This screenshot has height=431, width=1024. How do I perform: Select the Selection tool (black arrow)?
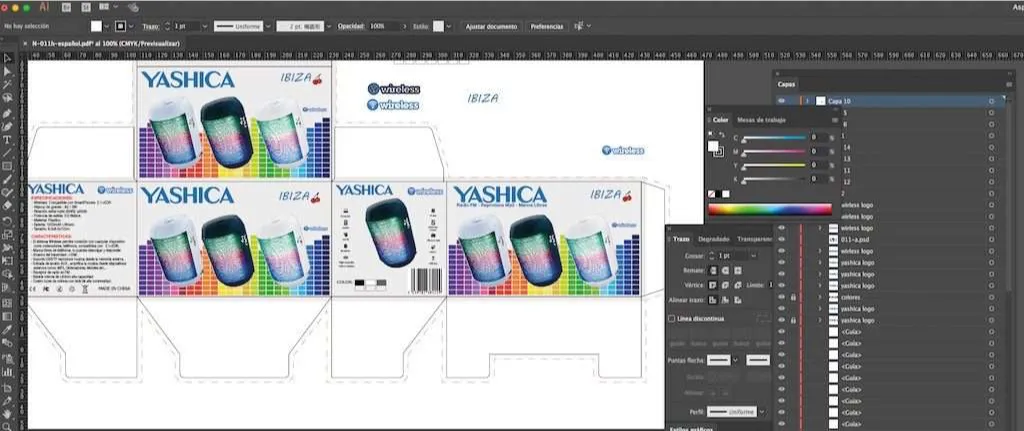(8, 59)
